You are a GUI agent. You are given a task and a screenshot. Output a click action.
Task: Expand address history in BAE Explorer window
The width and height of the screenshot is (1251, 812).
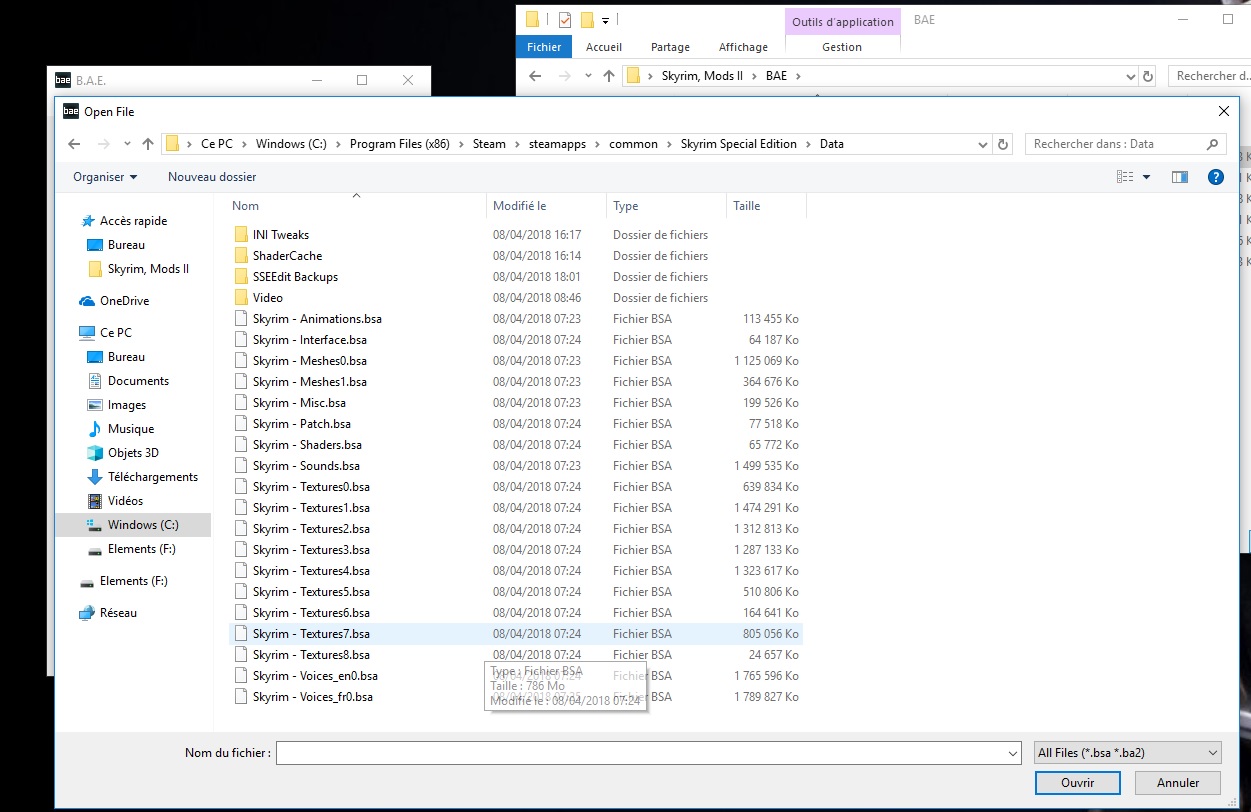coord(1131,76)
